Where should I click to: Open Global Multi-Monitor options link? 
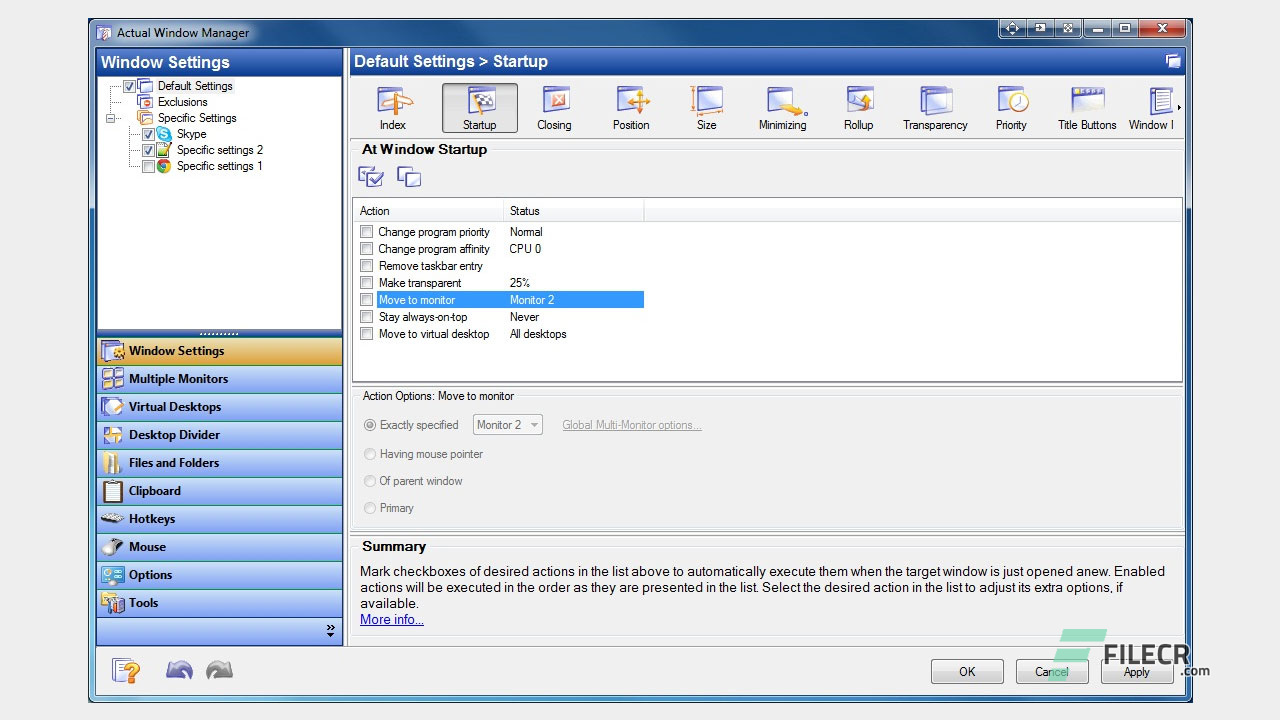tap(631, 425)
